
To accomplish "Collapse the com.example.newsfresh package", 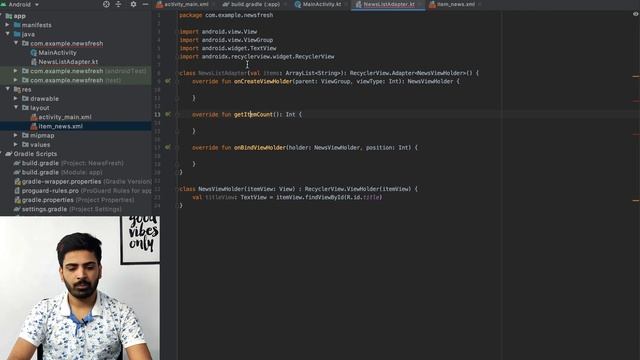I will tap(16, 43).
